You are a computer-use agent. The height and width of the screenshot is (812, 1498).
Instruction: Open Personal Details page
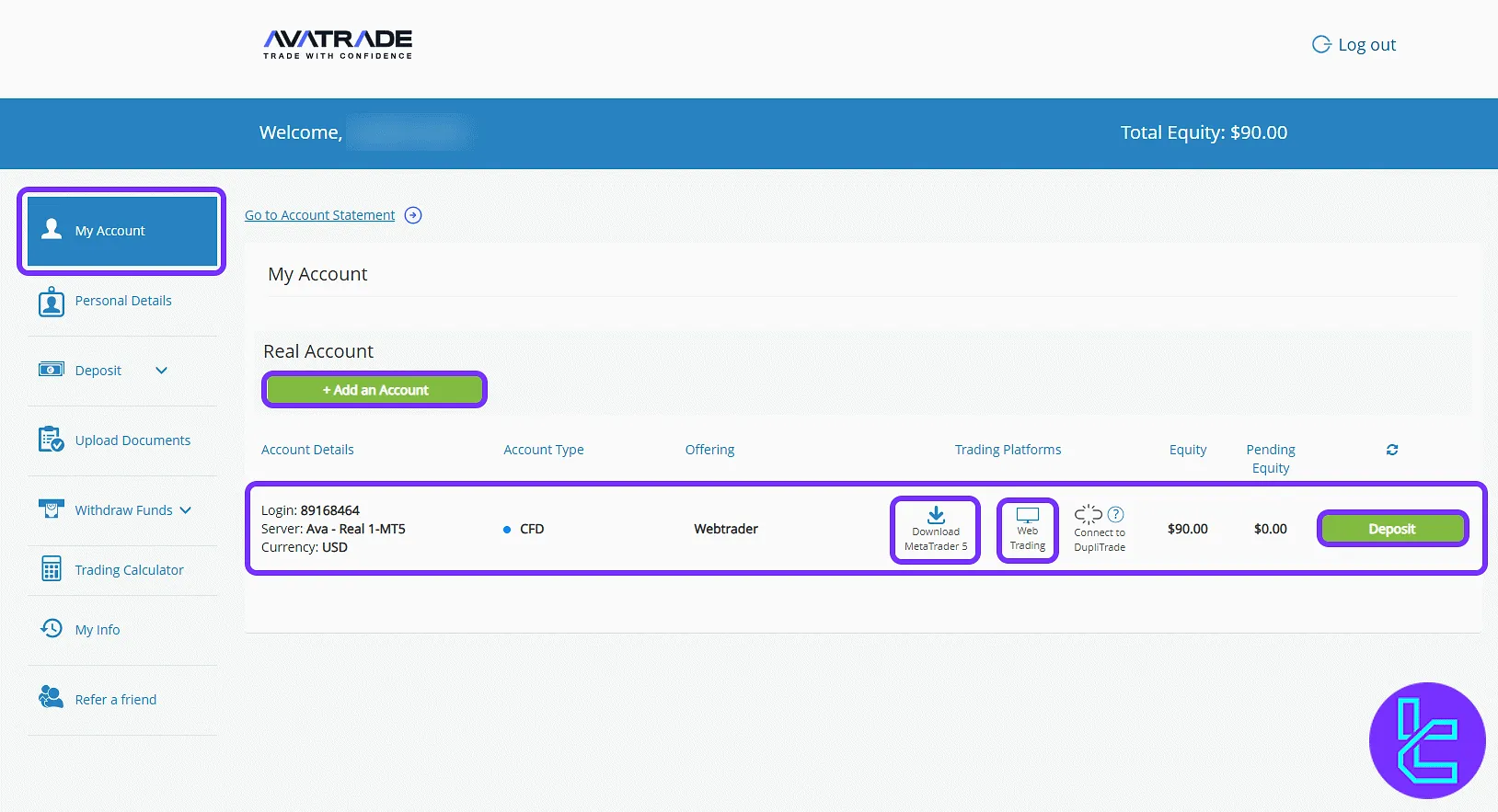click(123, 301)
